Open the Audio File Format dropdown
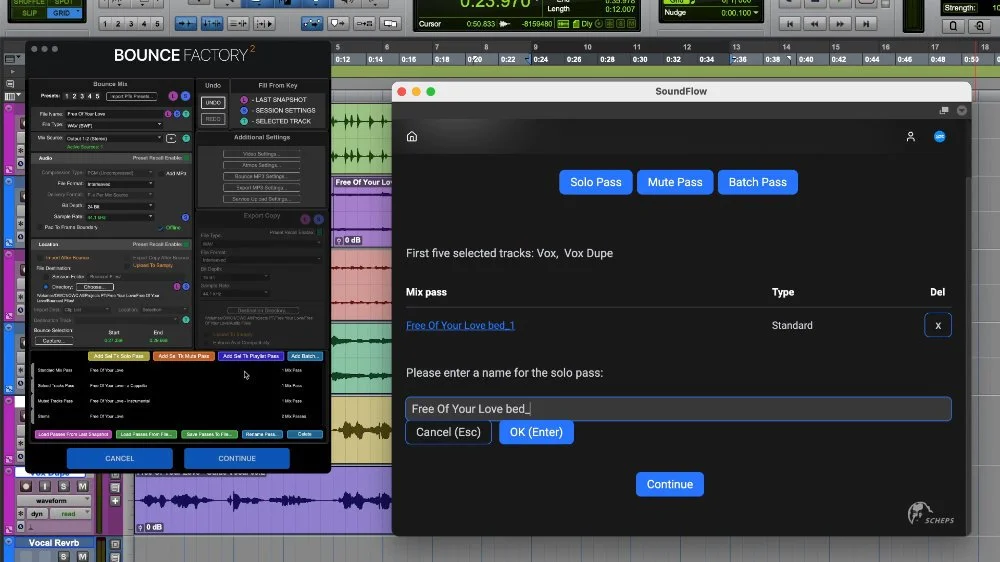 coord(119,184)
